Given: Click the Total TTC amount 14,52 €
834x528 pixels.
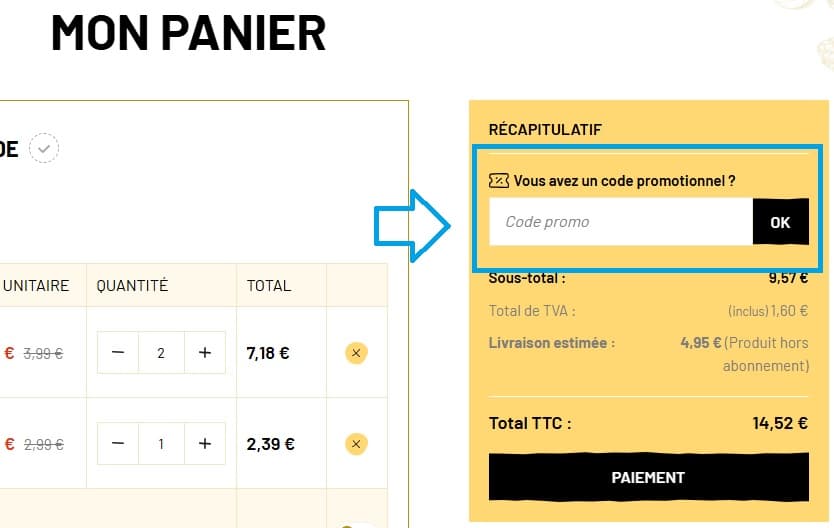Looking at the screenshot, I should pos(780,423).
